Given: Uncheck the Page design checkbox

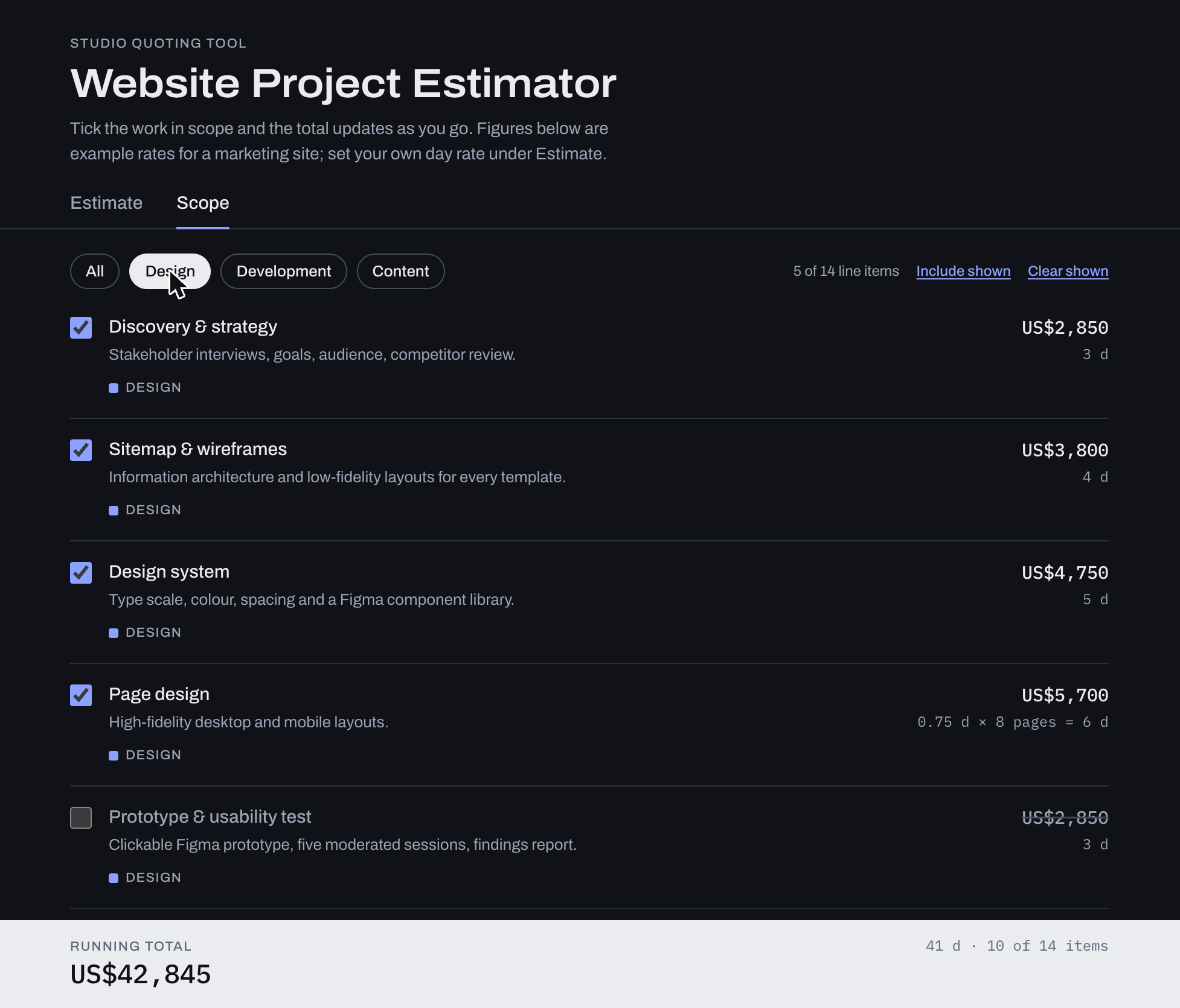Looking at the screenshot, I should point(81,695).
